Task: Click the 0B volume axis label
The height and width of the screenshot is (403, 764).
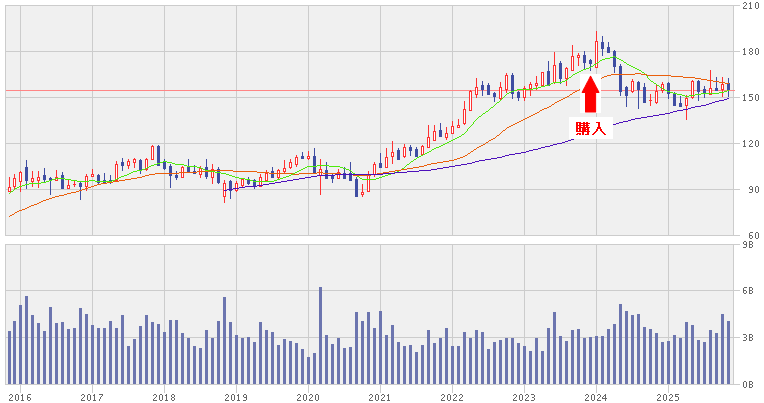Action: (x=751, y=384)
